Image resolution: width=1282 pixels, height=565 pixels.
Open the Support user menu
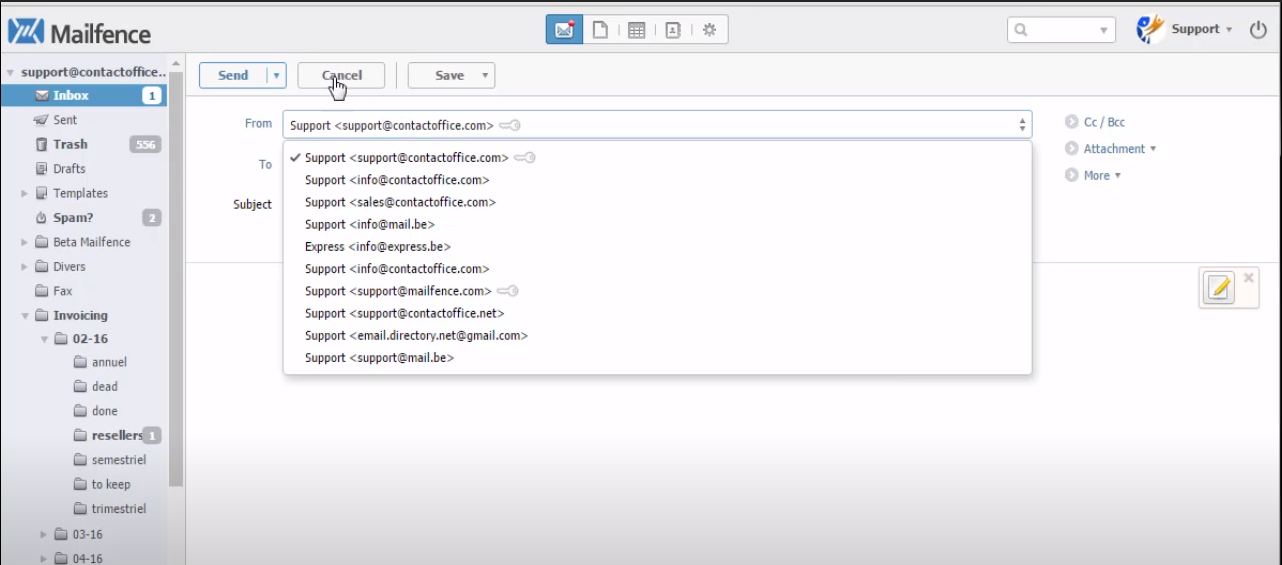tap(1201, 29)
